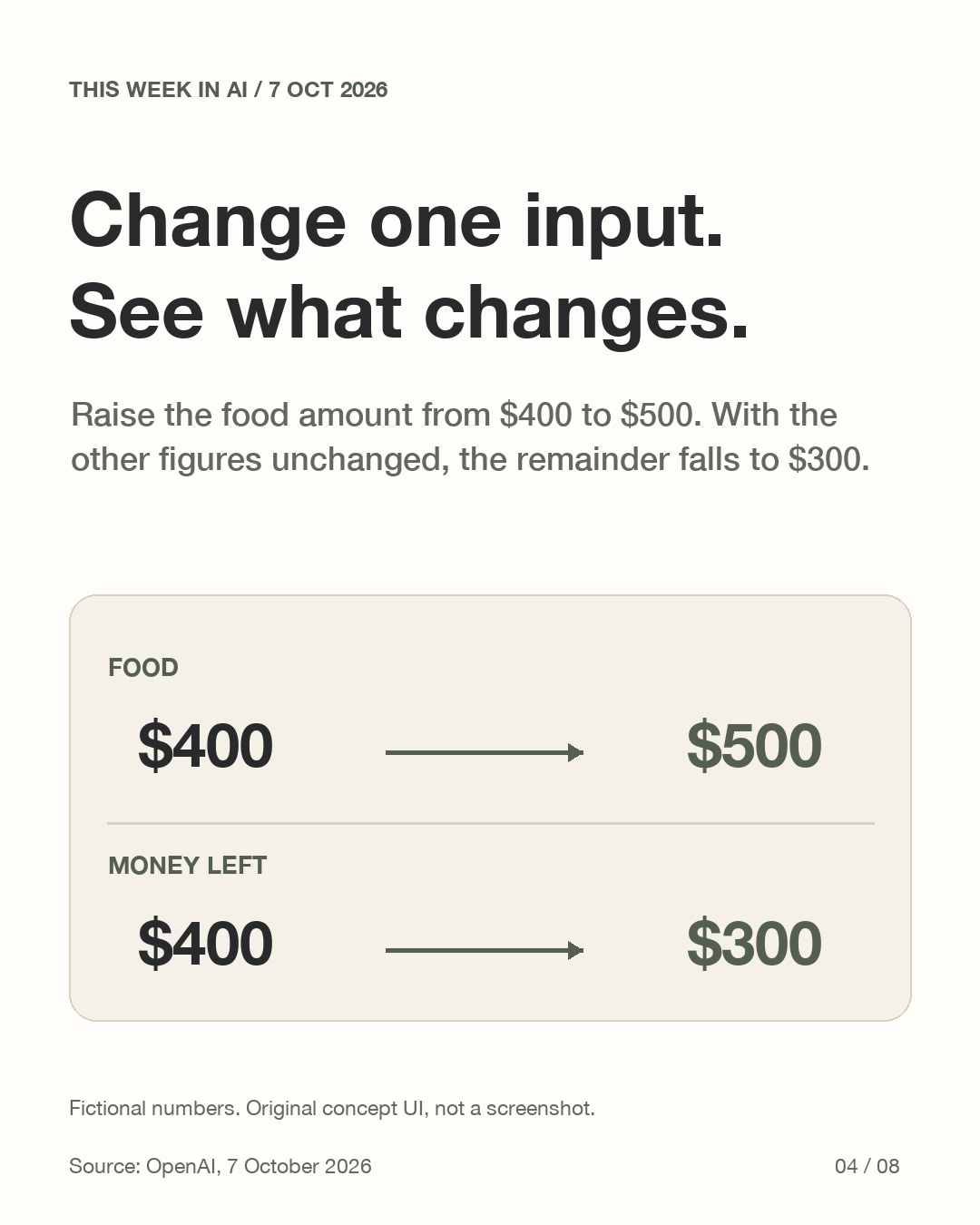The width and height of the screenshot is (980, 1225).
Task: Select the original $400 food amount
Action: (205, 746)
